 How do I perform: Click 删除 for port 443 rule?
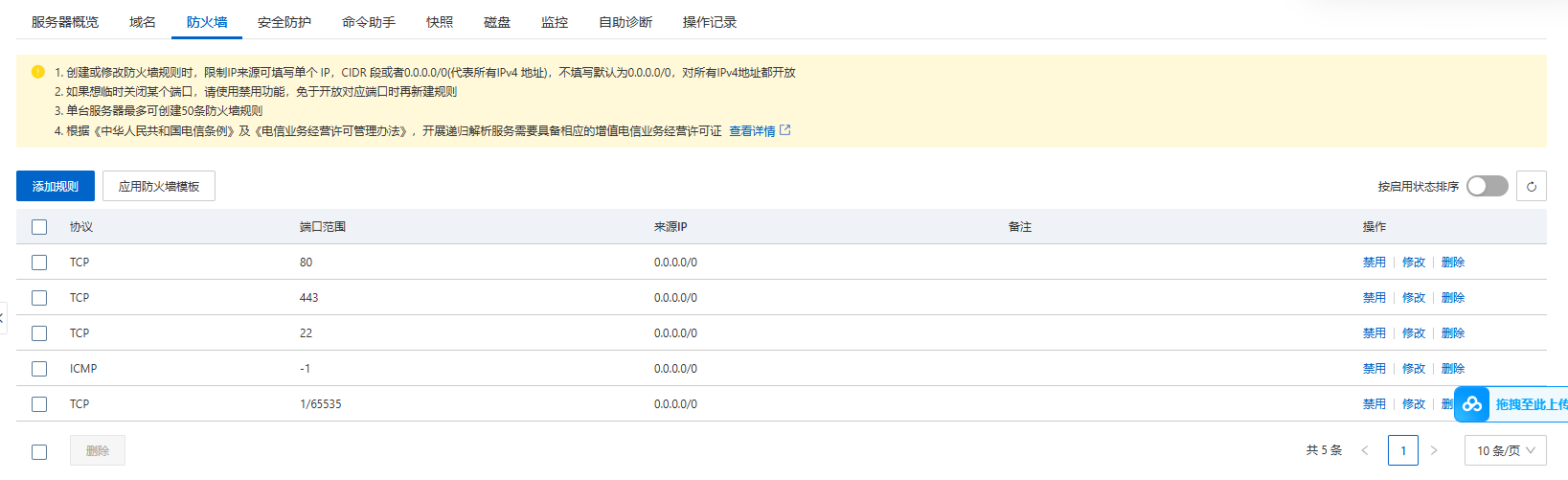click(1453, 298)
